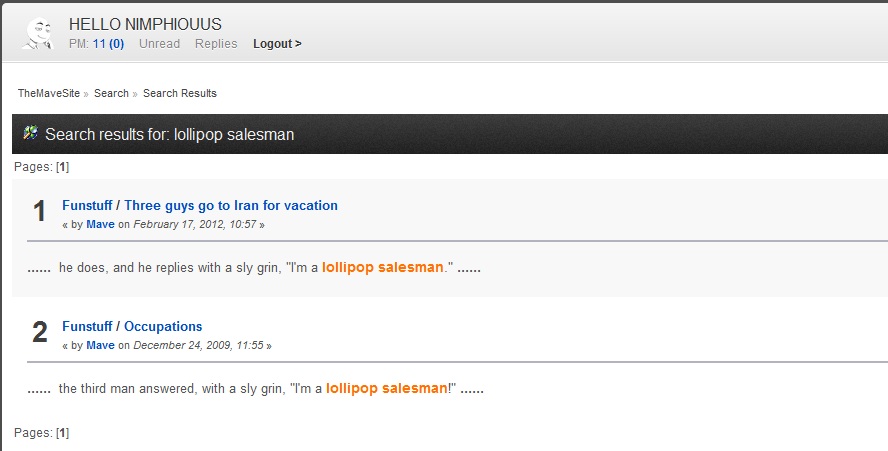Select page 1 at top pagination
The height and width of the screenshot is (451, 888).
click(62, 167)
